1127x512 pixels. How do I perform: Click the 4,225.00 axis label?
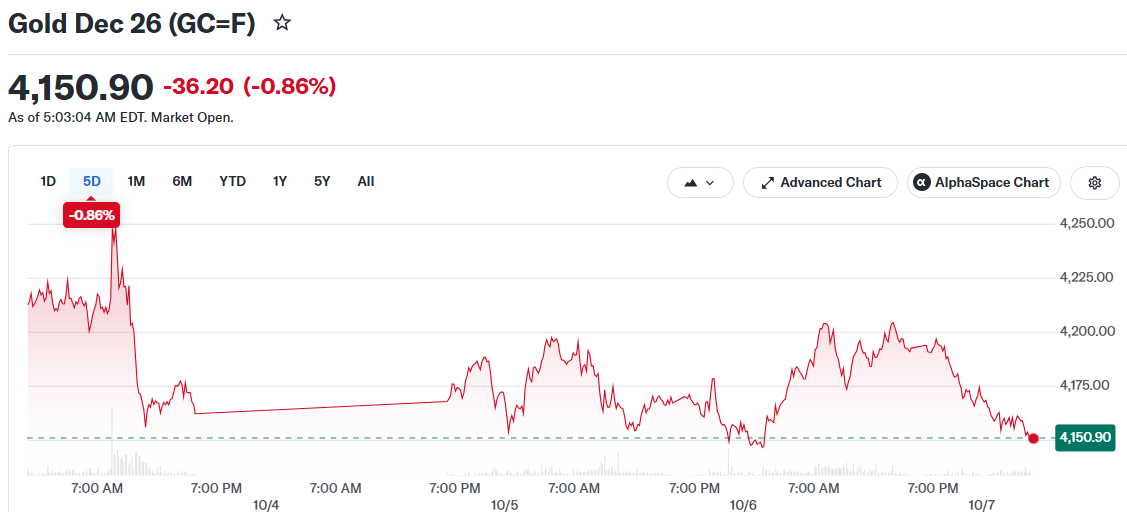pyautogui.click(x=1087, y=278)
